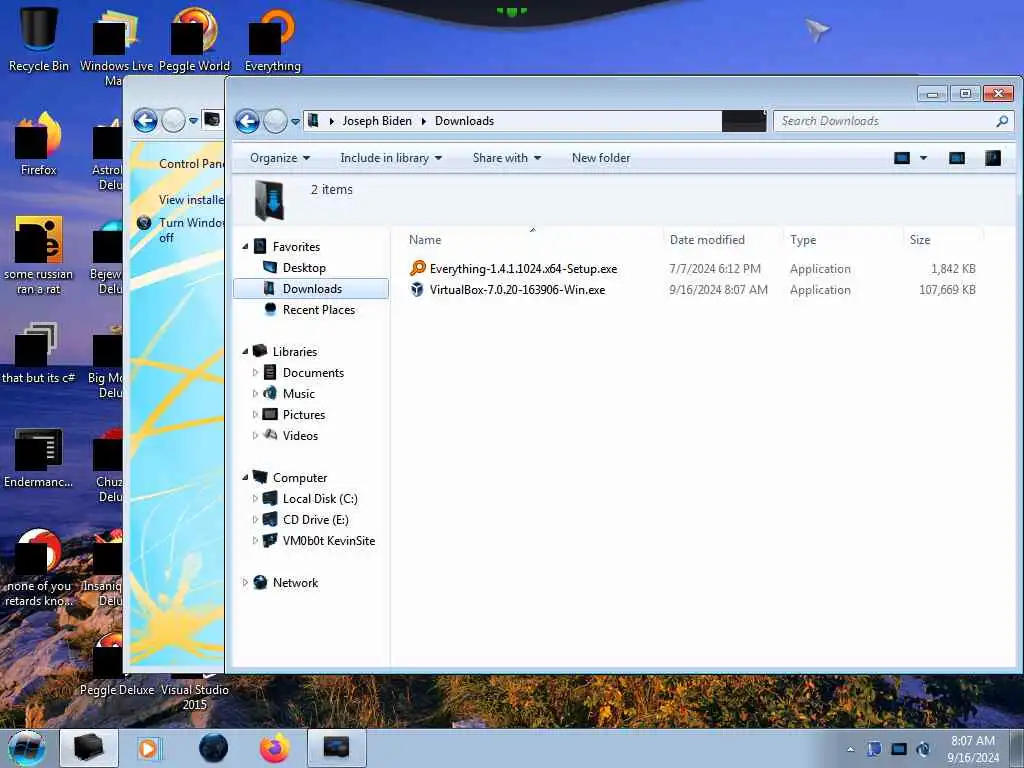Image resolution: width=1024 pixels, height=768 pixels.
Task: Open the recent pages dropdown in Downloads window
Action: coord(295,121)
